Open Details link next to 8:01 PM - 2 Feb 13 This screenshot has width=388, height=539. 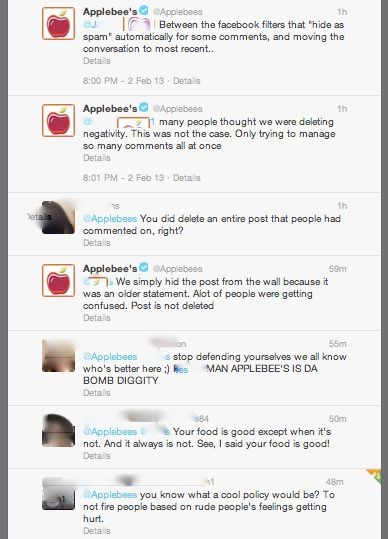point(187,178)
